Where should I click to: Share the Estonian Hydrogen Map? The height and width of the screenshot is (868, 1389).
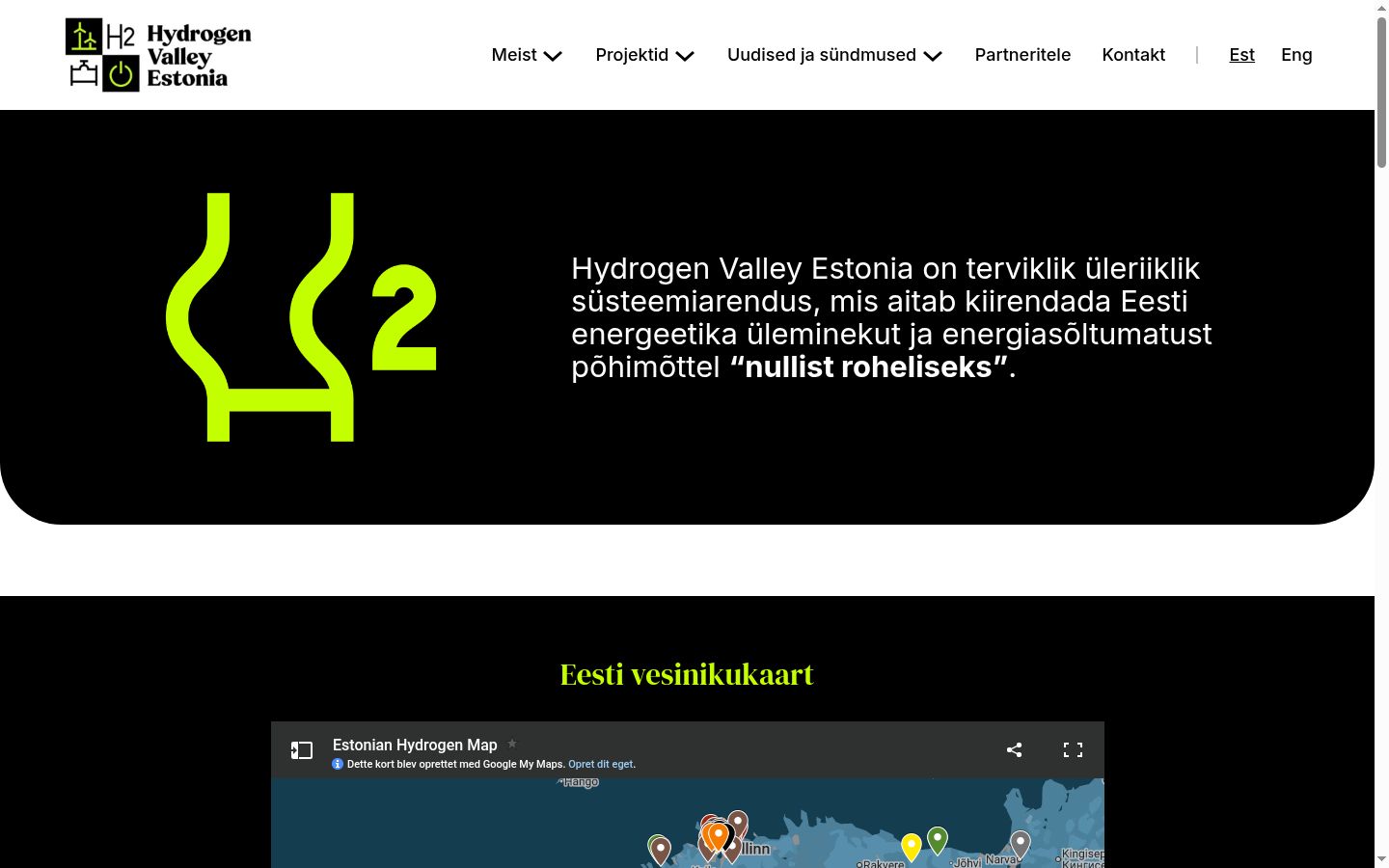[1014, 749]
